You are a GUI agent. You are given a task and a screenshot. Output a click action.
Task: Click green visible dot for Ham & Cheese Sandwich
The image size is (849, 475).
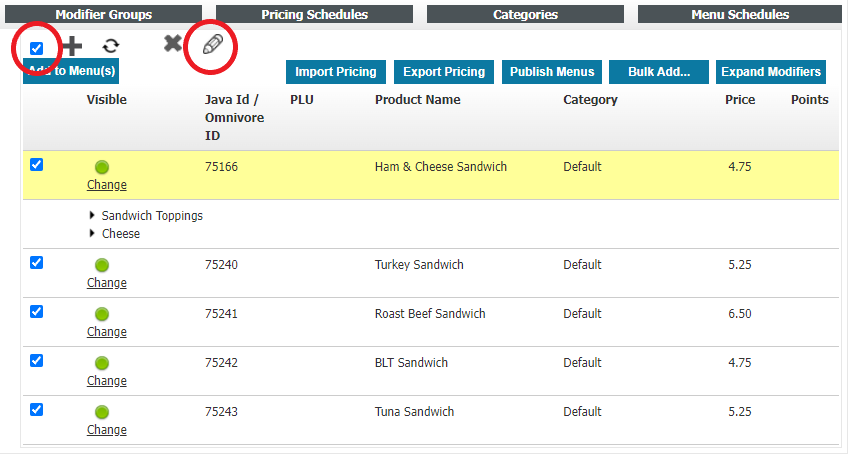pos(102,167)
